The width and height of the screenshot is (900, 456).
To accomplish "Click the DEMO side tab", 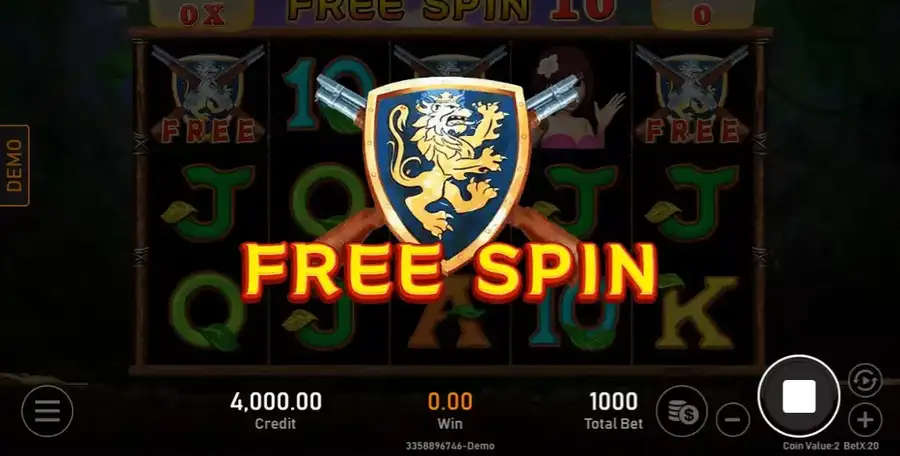I will tap(14, 165).
